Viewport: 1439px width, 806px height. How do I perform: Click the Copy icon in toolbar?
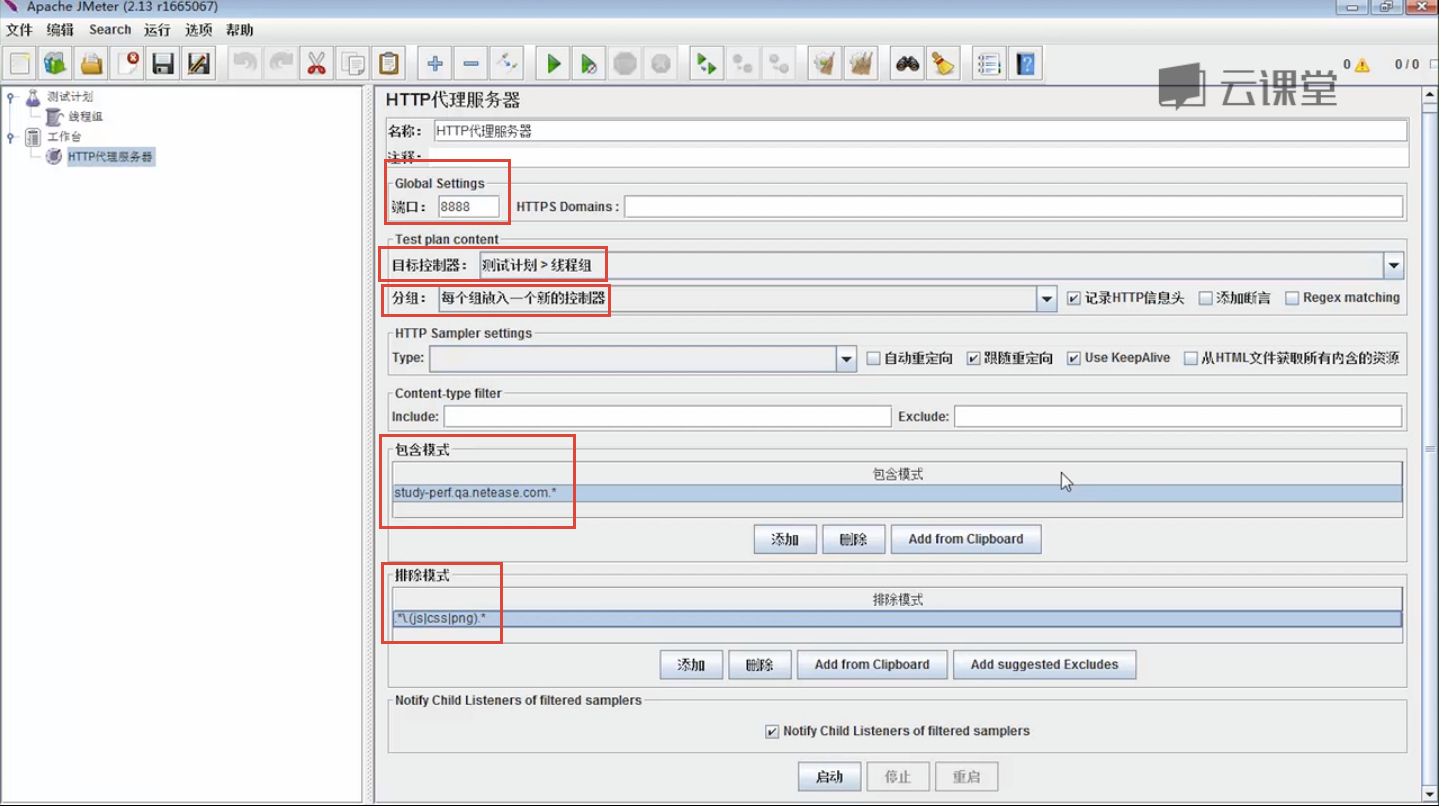[x=353, y=64]
